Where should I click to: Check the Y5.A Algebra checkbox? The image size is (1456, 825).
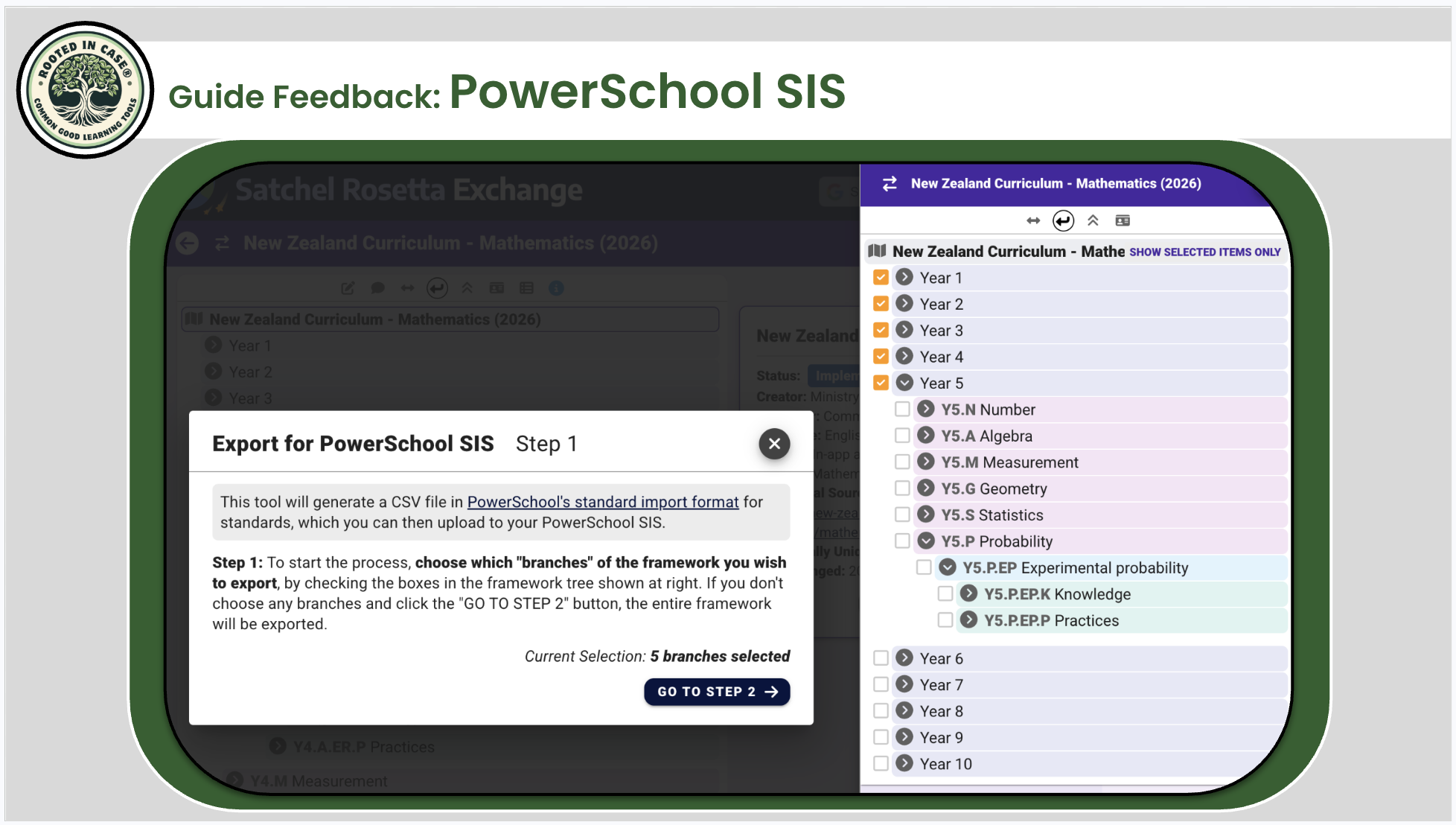point(902,436)
